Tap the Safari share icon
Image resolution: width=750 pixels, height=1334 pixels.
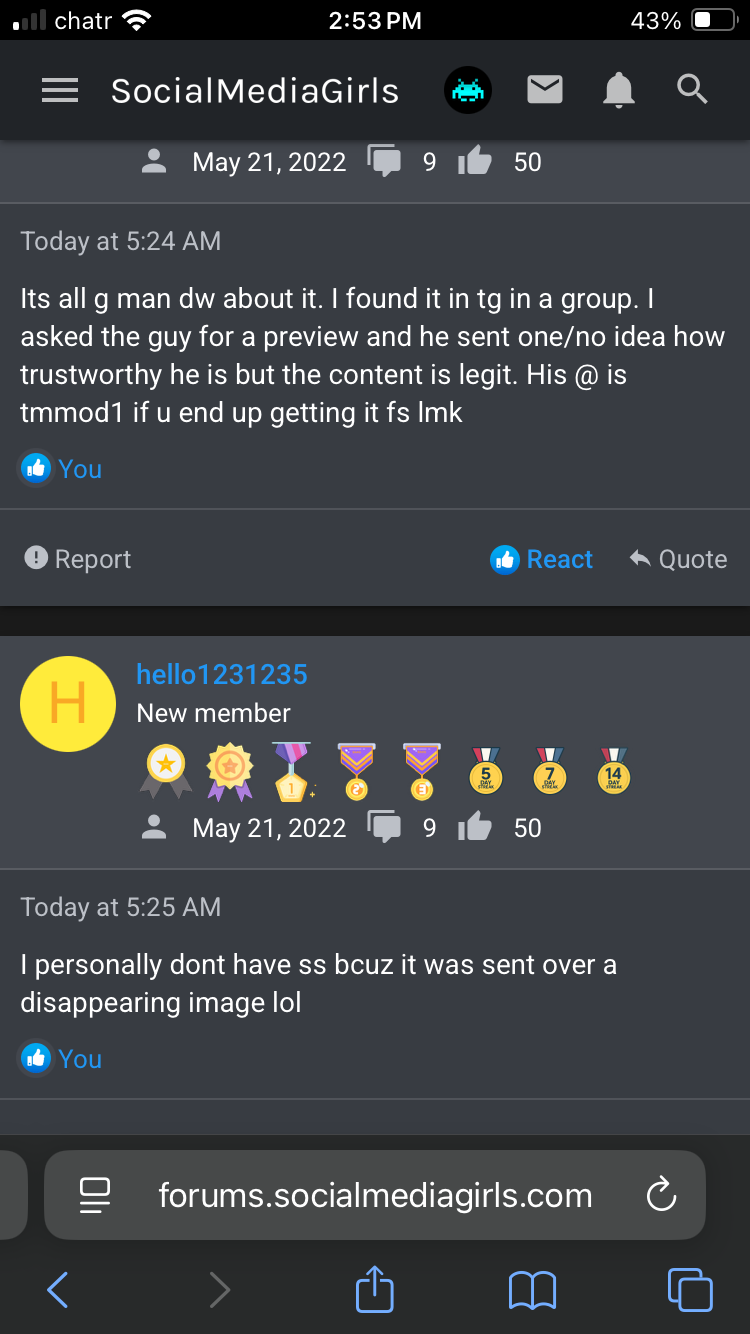[x=375, y=1289]
